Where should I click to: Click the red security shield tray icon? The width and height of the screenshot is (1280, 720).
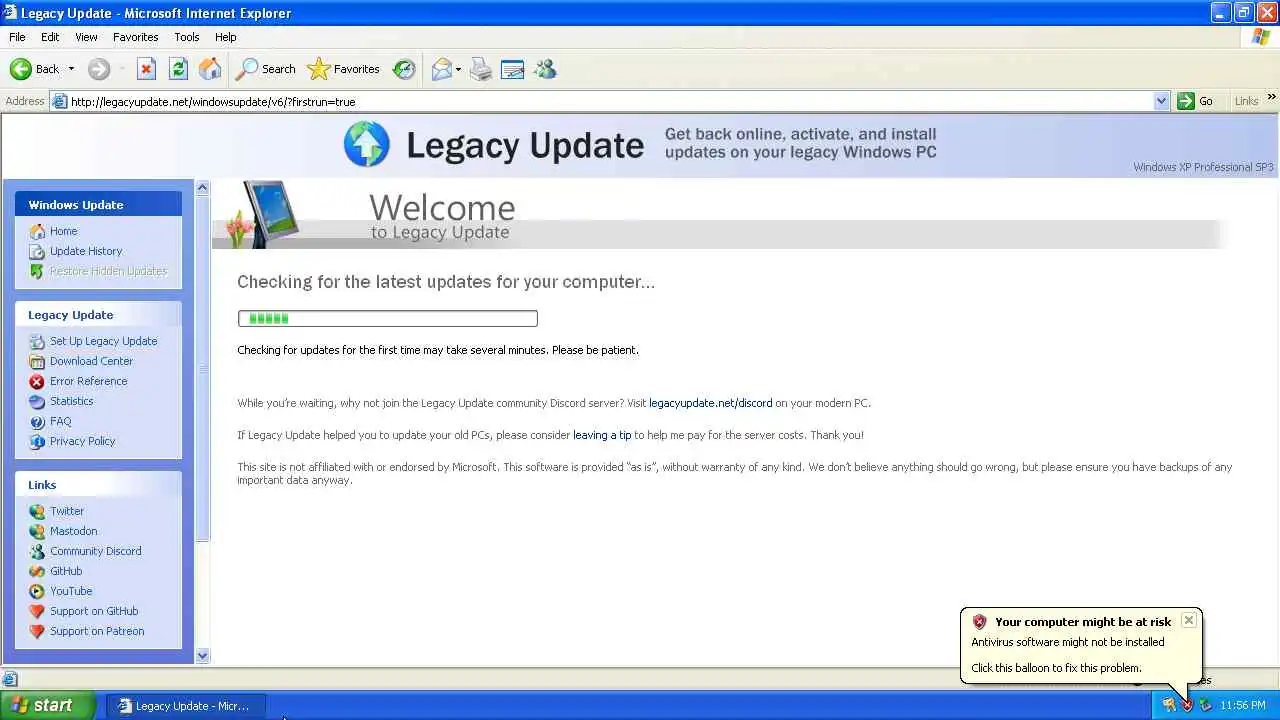[1187, 705]
